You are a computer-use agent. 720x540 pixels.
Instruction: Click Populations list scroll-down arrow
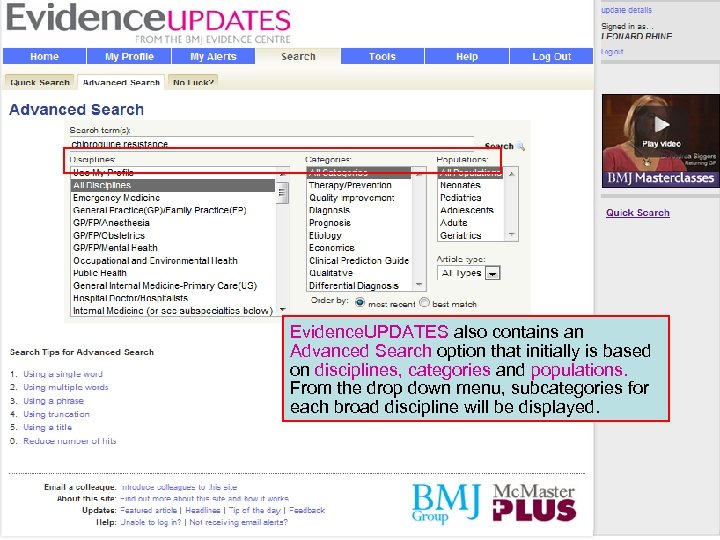pyautogui.click(x=512, y=235)
